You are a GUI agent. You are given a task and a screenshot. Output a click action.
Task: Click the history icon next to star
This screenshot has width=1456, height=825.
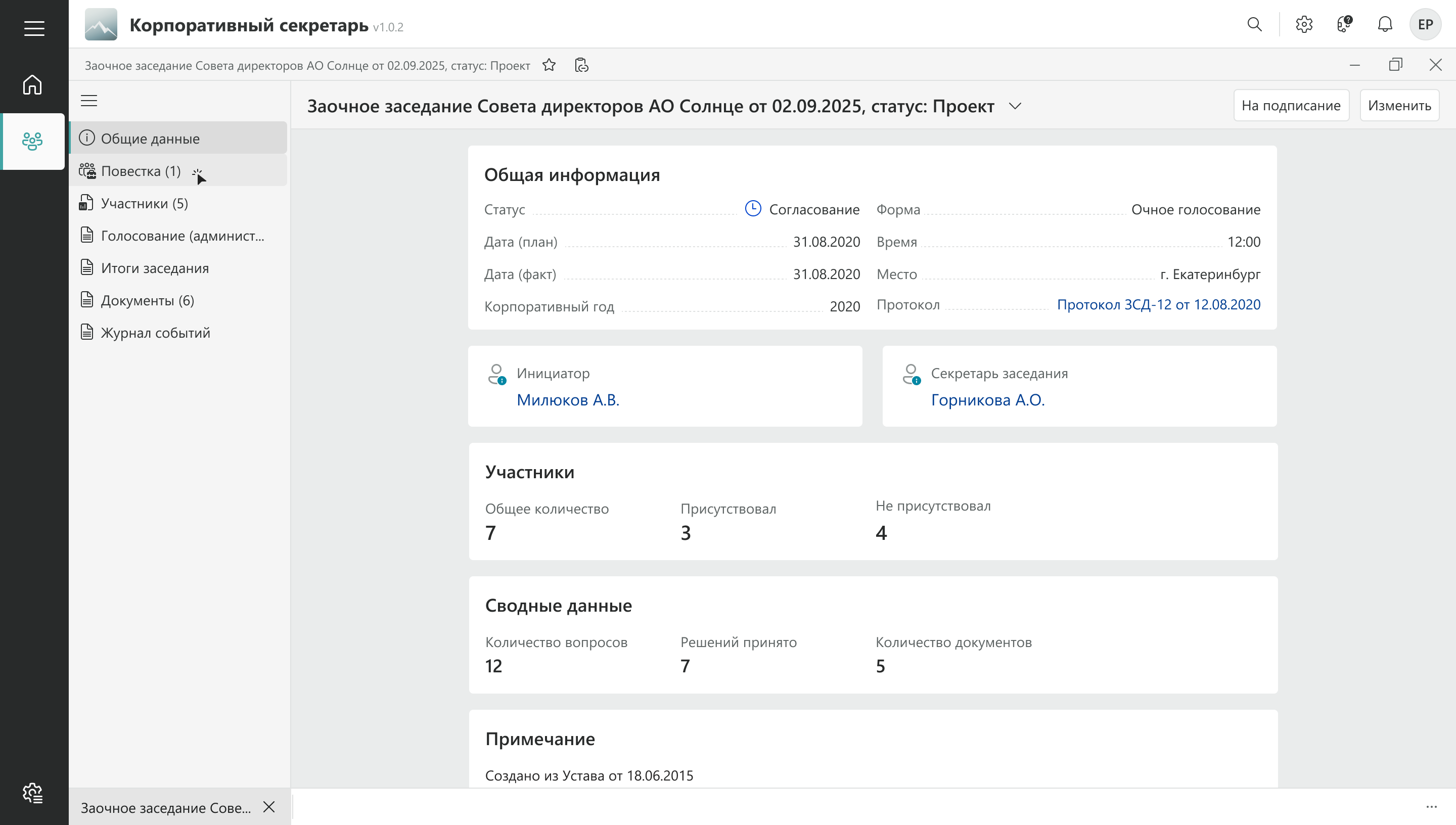(x=581, y=65)
